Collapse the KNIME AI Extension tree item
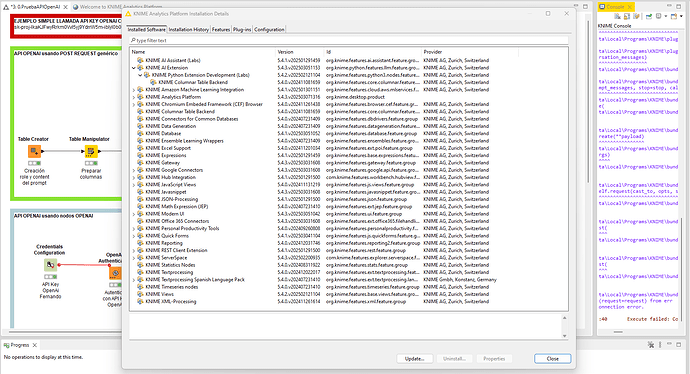Screen dimensions: 690x374 tap(134, 68)
